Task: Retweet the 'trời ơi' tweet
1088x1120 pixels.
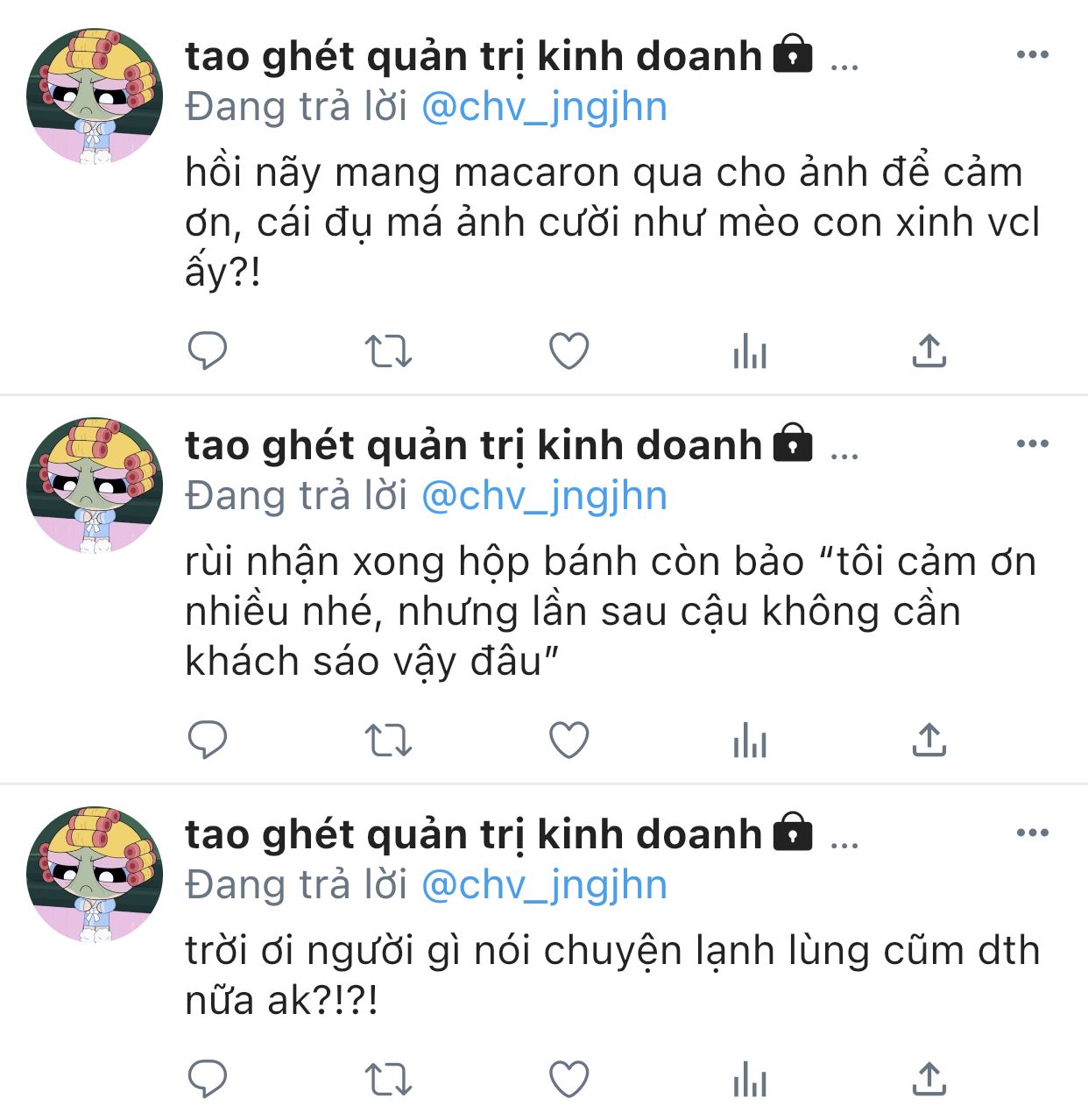Action: (x=388, y=1079)
